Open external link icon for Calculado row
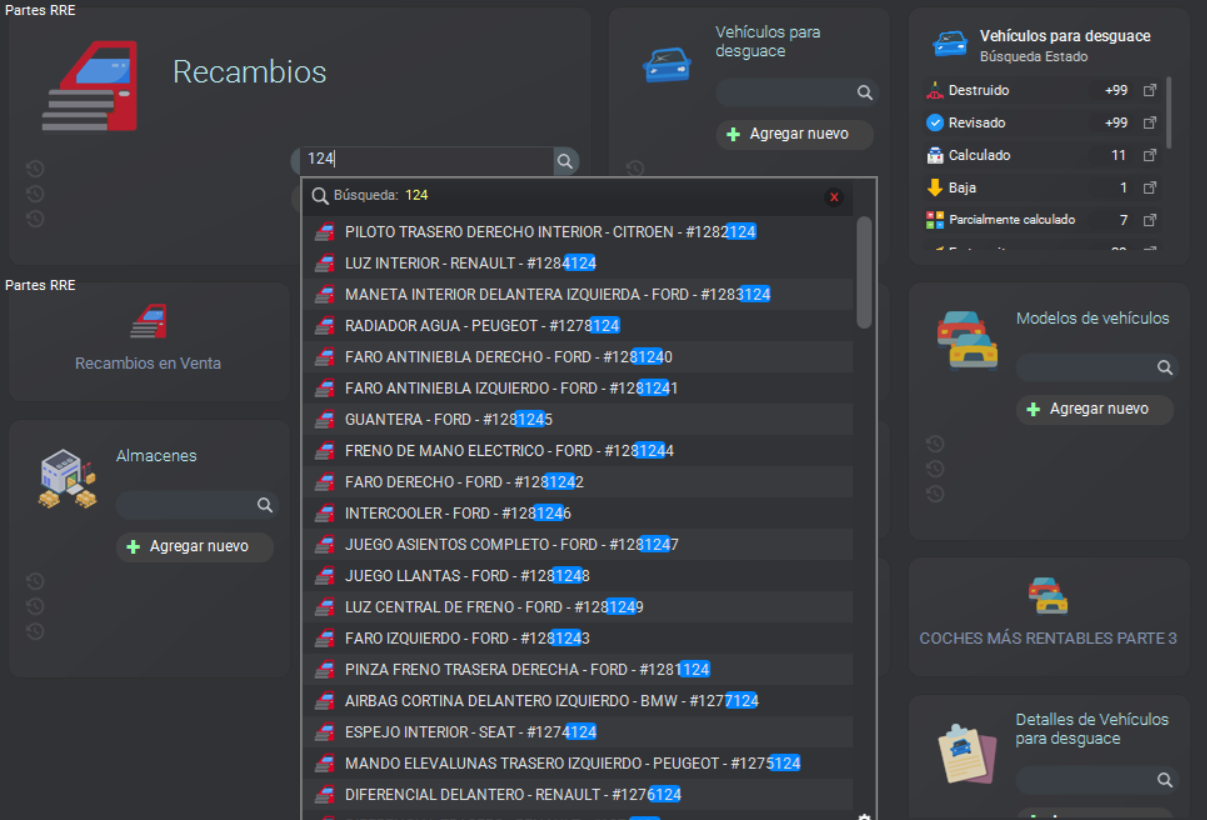1207x820 pixels. (x=1150, y=155)
